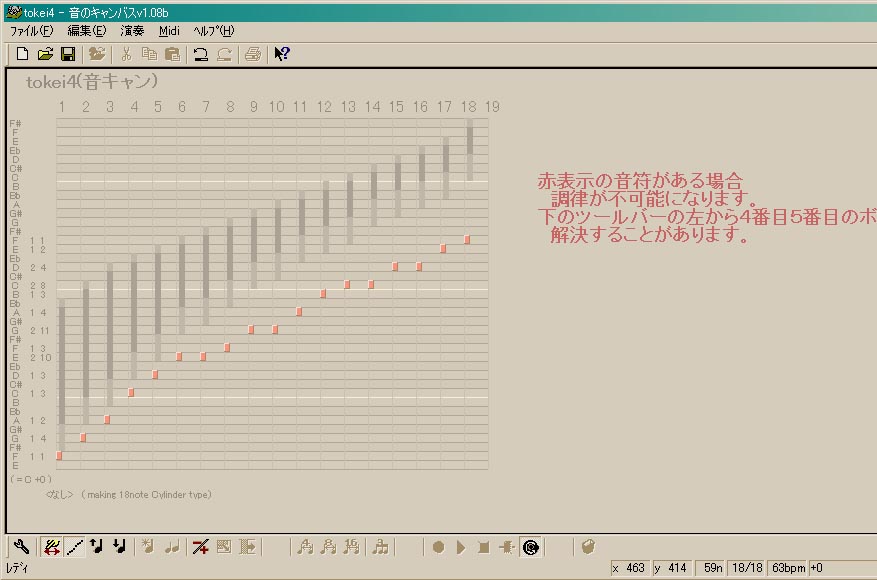Screen dimensions: 877x580
Task: Click column header number 19
Action: [492, 106]
